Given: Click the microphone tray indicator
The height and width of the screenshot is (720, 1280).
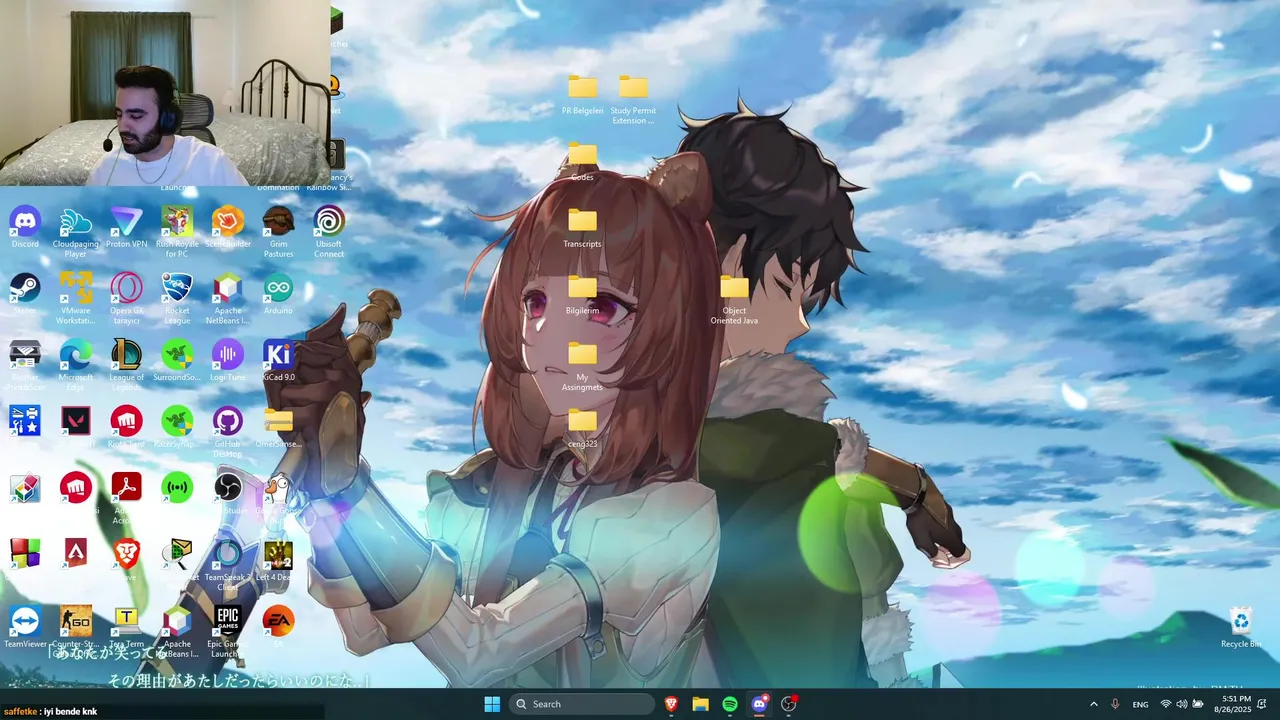Looking at the screenshot, I should [x=1115, y=704].
